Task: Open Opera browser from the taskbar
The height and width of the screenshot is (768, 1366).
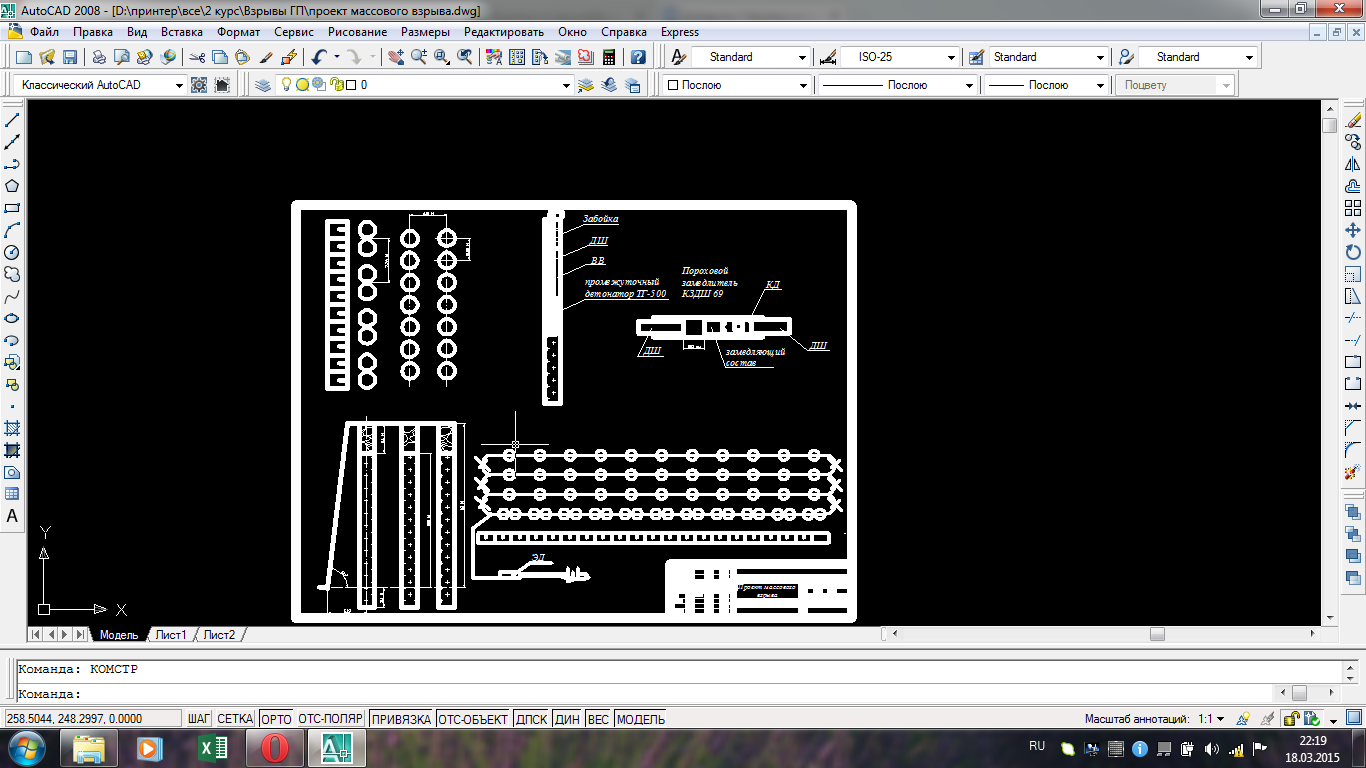Action: point(274,747)
